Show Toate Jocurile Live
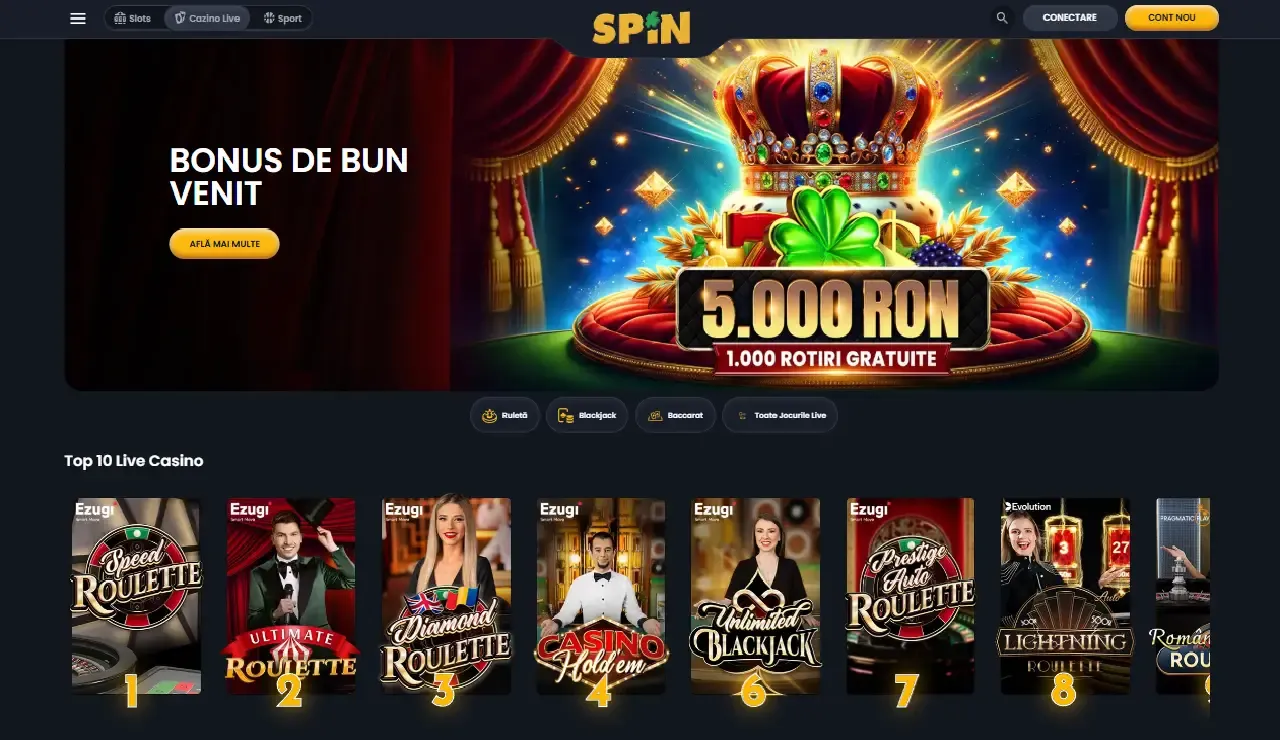1280x740 pixels. 780,415
